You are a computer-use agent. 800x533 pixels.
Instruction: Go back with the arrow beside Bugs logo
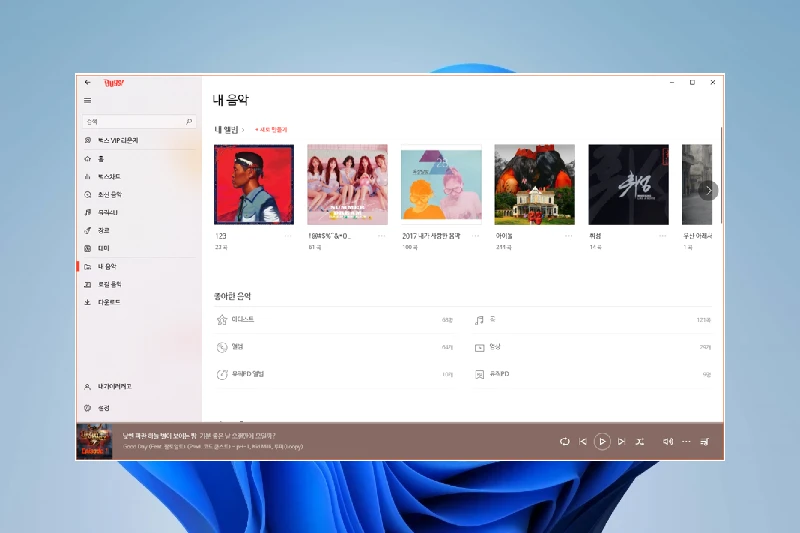coord(88,82)
